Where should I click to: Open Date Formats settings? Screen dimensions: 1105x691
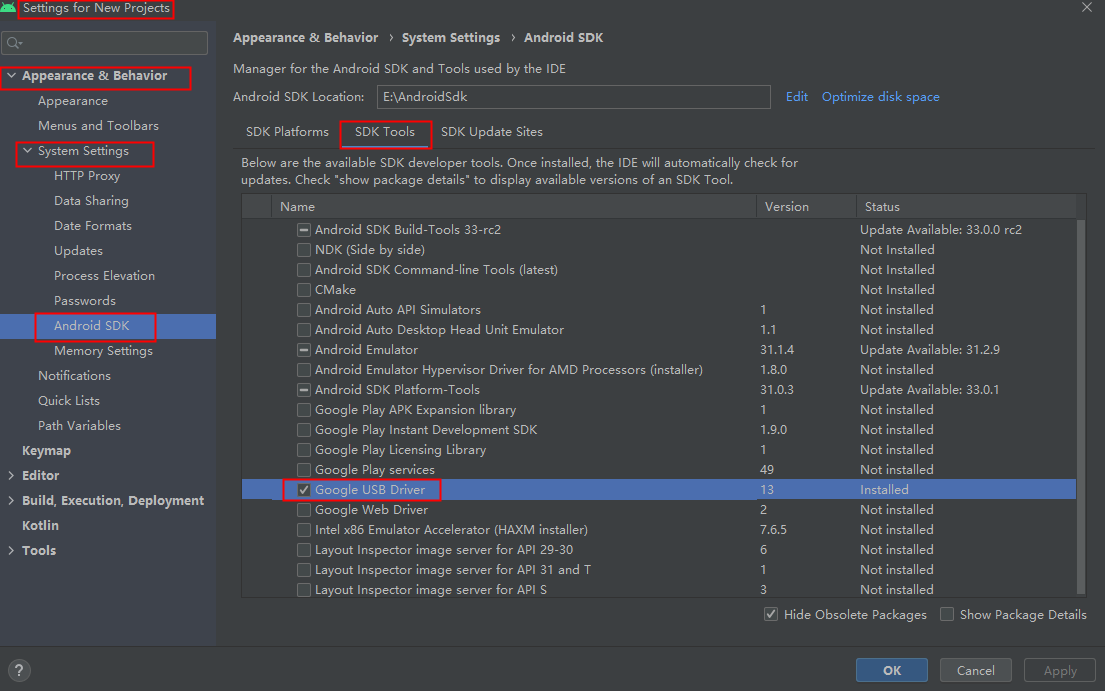[92, 225]
